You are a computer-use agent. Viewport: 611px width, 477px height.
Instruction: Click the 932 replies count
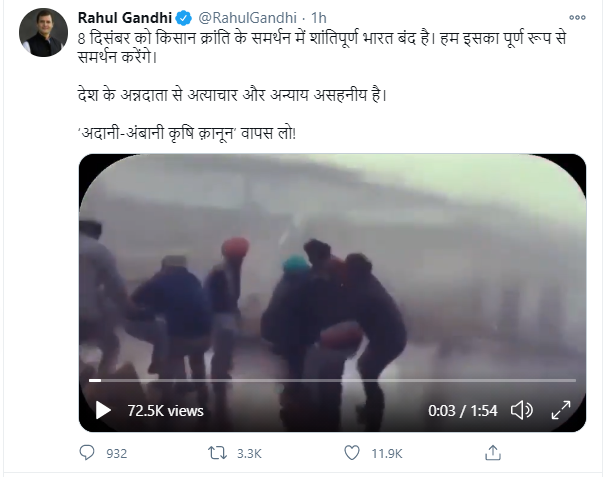pyautogui.click(x=116, y=453)
